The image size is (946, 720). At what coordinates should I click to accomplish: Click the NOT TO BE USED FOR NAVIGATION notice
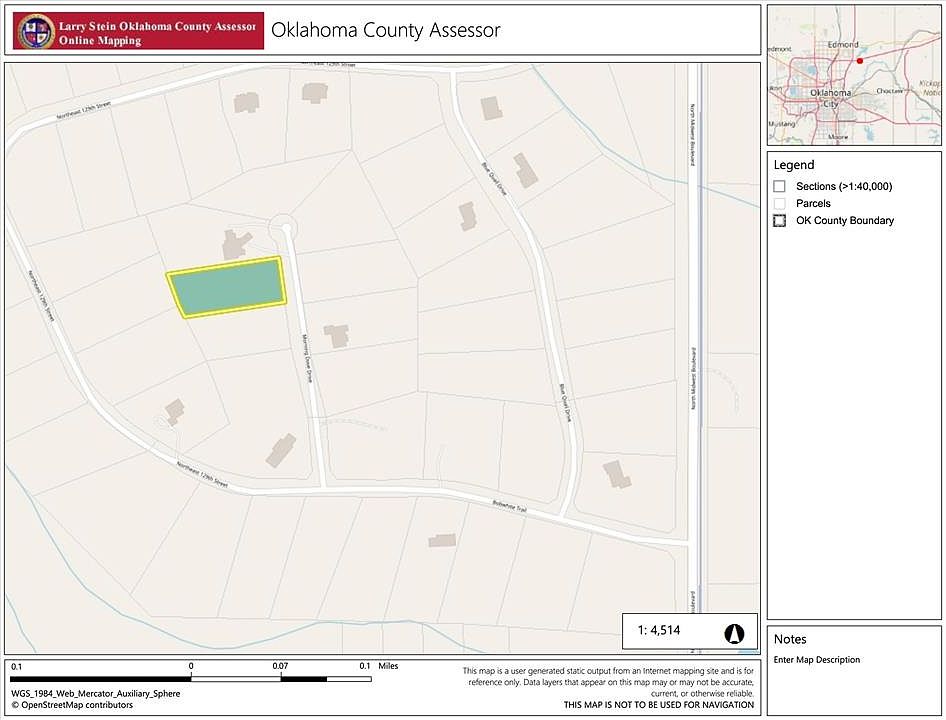pos(659,705)
